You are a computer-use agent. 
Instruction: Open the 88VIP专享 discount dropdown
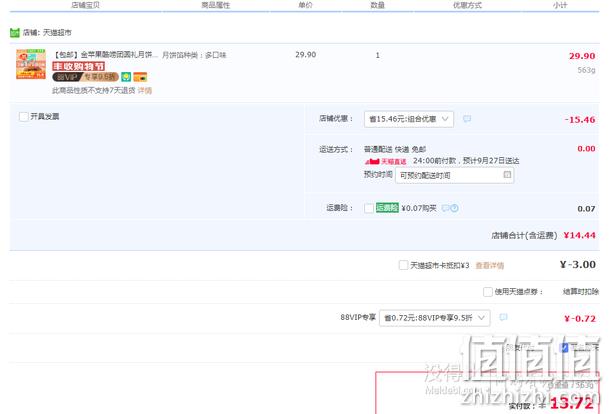point(435,318)
